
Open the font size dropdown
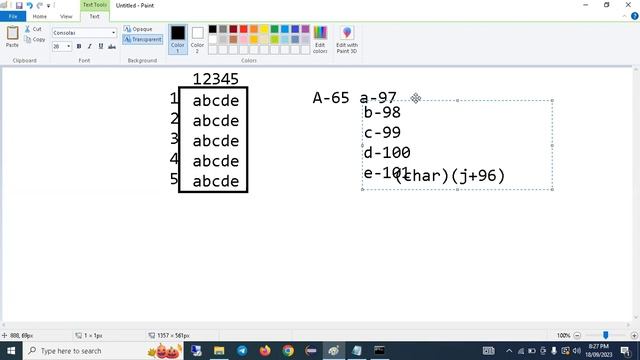coord(68,46)
